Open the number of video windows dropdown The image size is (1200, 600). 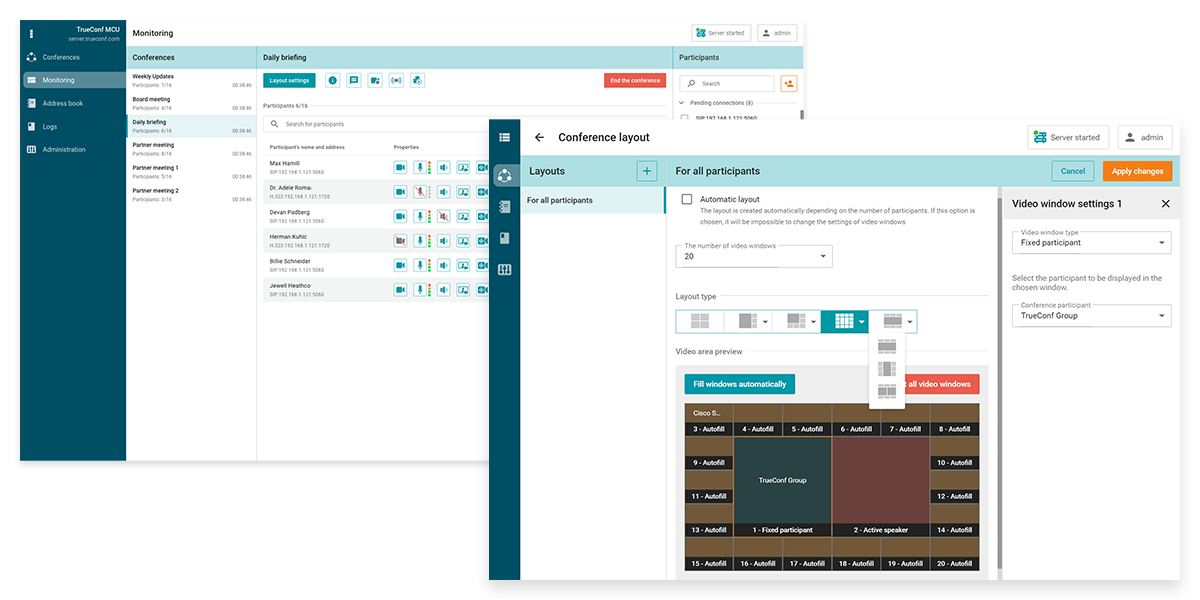click(x=754, y=256)
